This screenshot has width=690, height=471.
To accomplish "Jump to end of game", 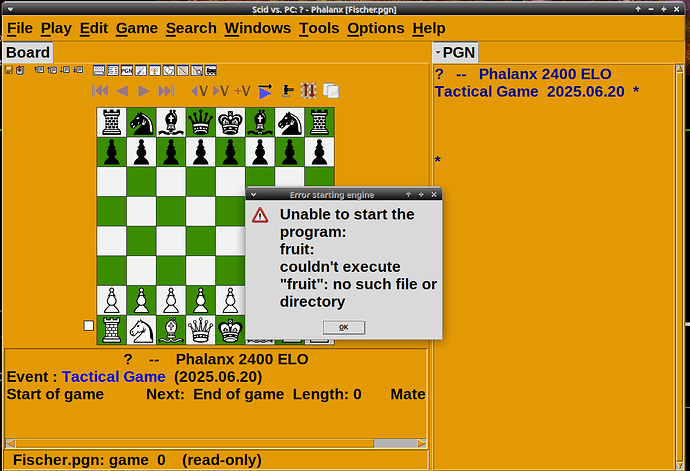I will 166,91.
